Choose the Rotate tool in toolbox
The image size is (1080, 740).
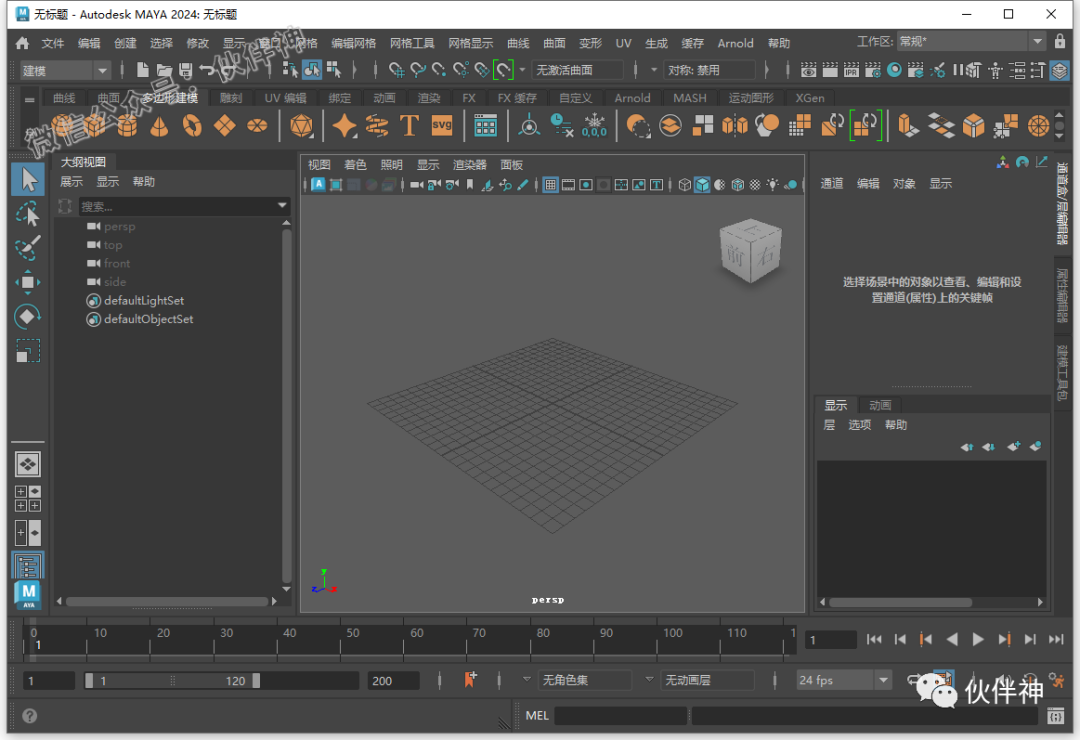pos(28,316)
